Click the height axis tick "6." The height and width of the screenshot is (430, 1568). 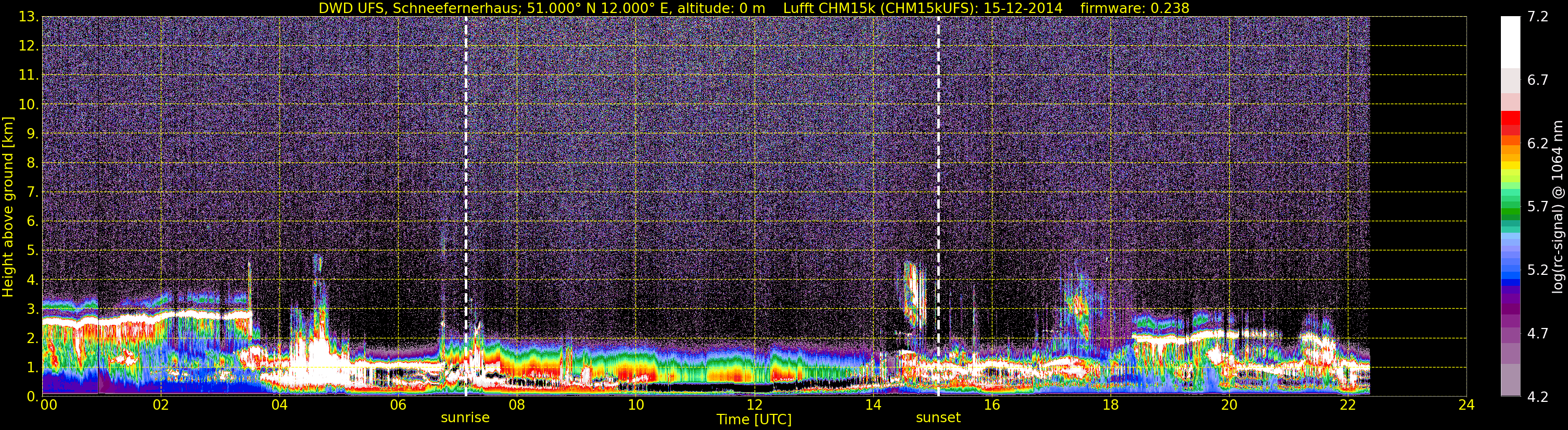pyautogui.click(x=33, y=221)
